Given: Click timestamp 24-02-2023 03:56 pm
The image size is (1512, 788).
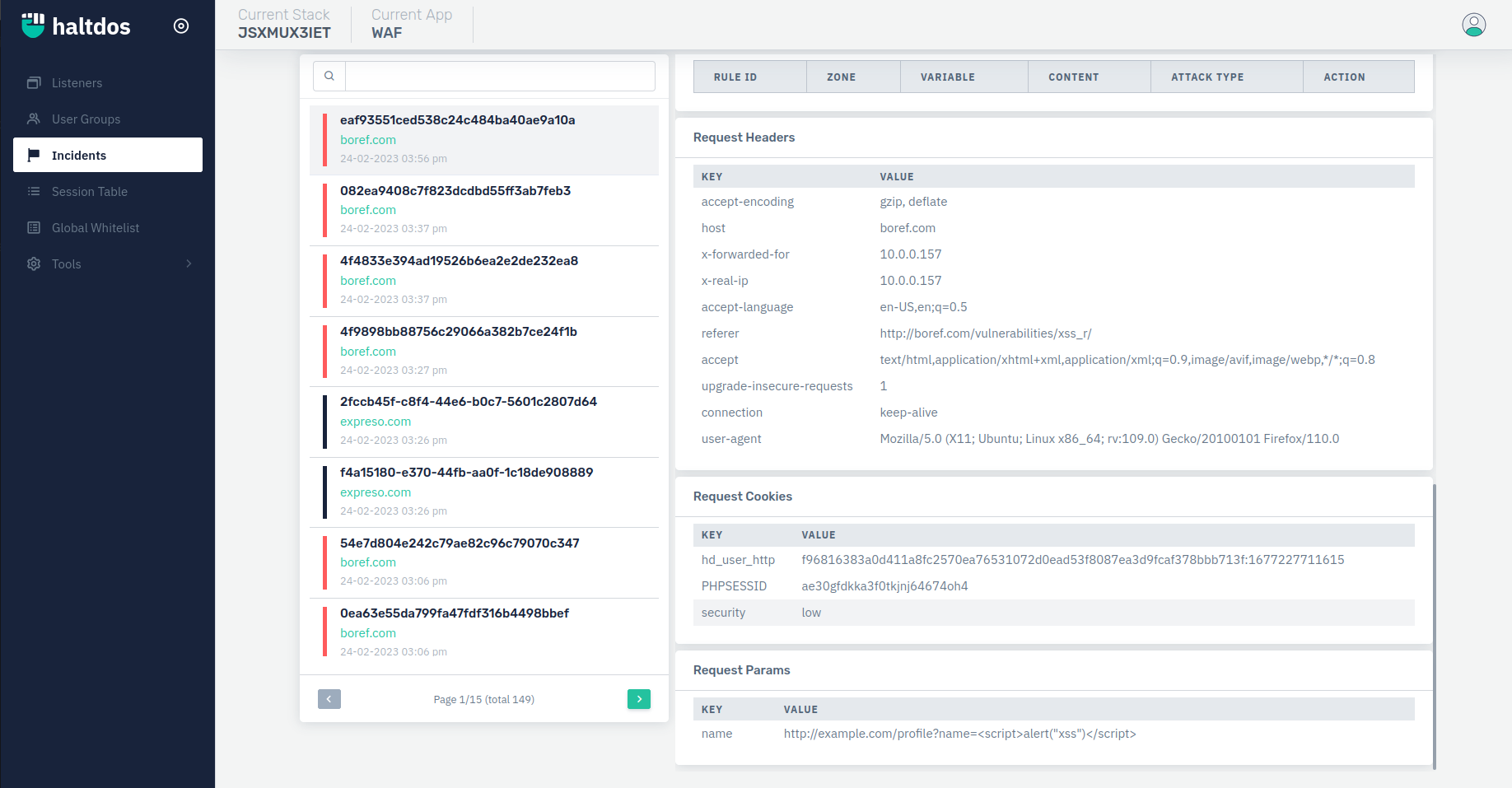Looking at the screenshot, I should tap(394, 158).
